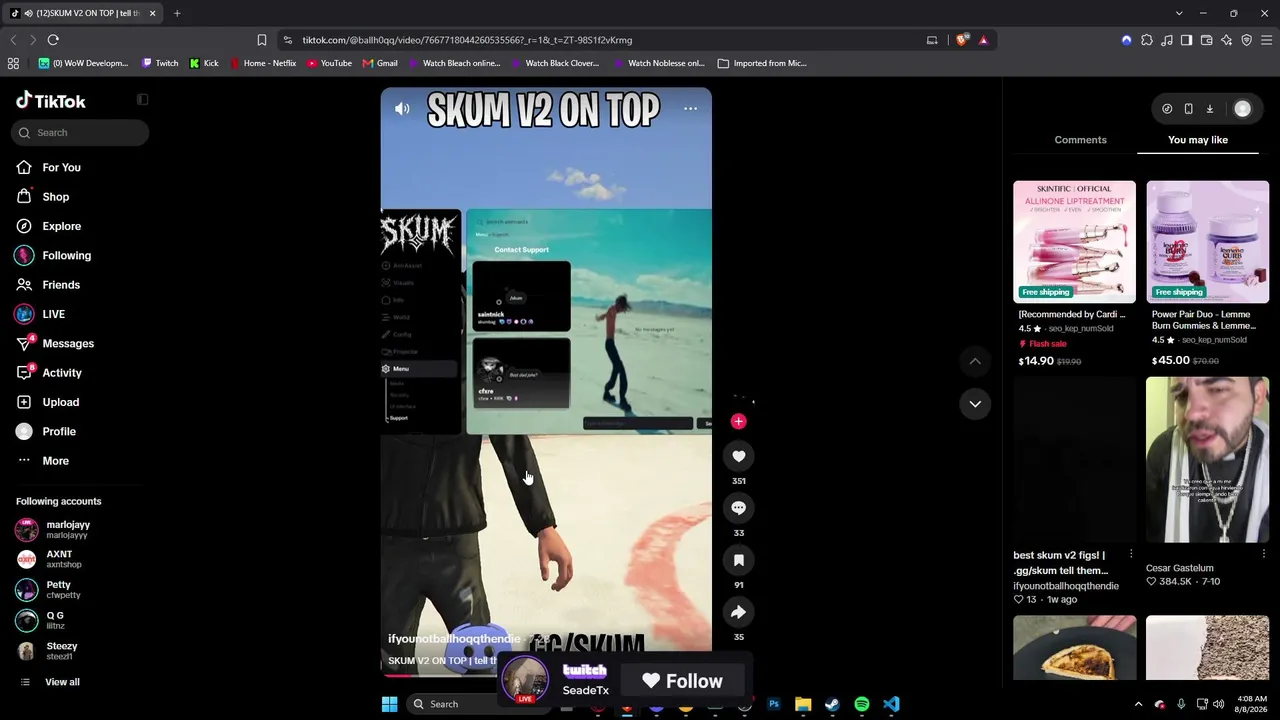
Task: Open the browser extensions puzzle icon
Action: coord(1147,40)
